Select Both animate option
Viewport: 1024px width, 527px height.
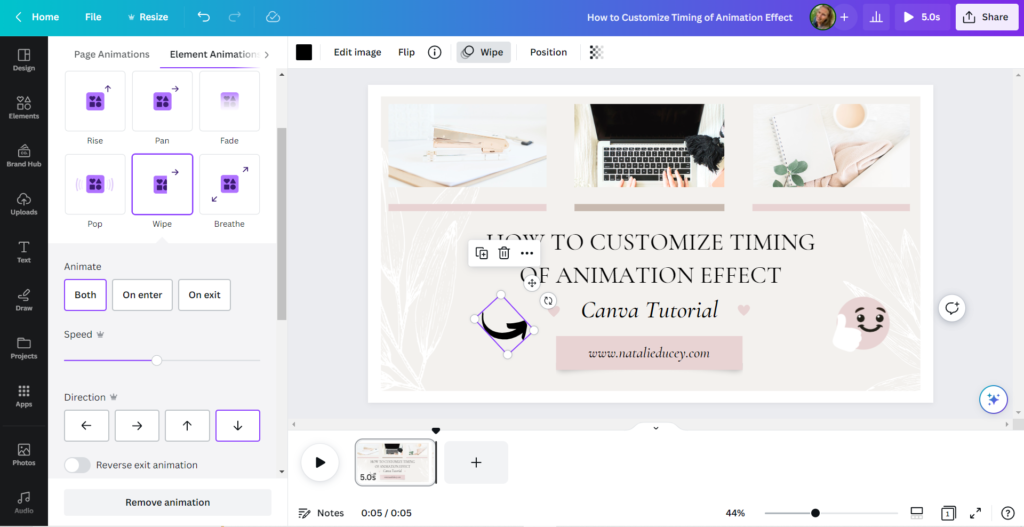[85, 295]
